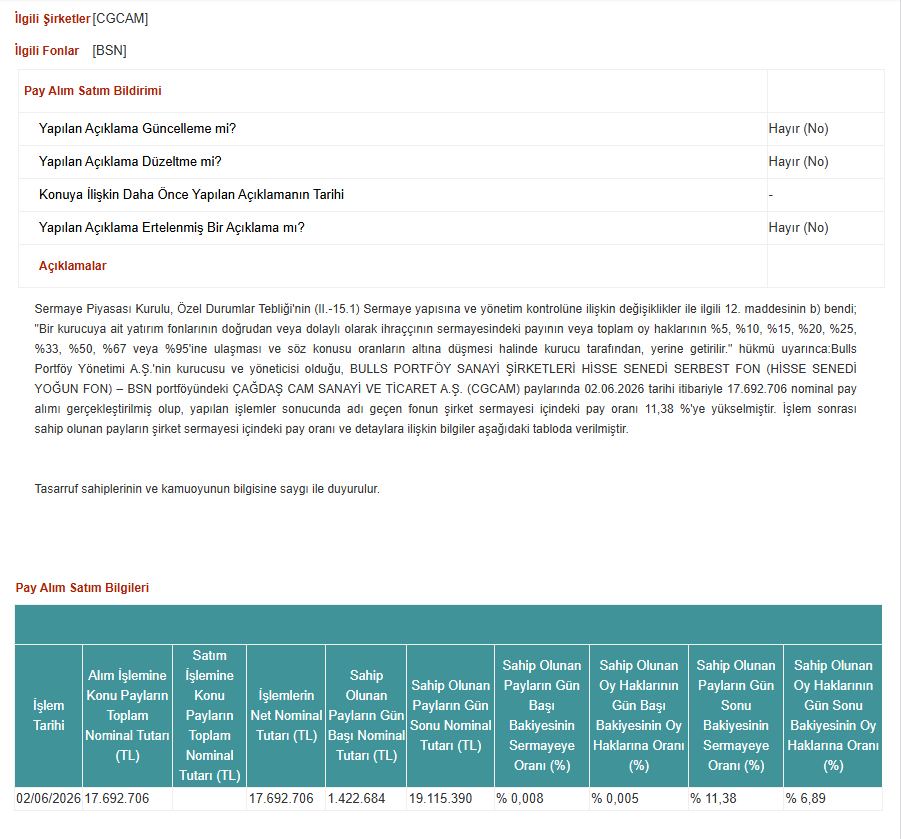Click the 17.692.706 cell under Net Nominal column
Viewport: 901px width, 839px height.
click(x=286, y=799)
